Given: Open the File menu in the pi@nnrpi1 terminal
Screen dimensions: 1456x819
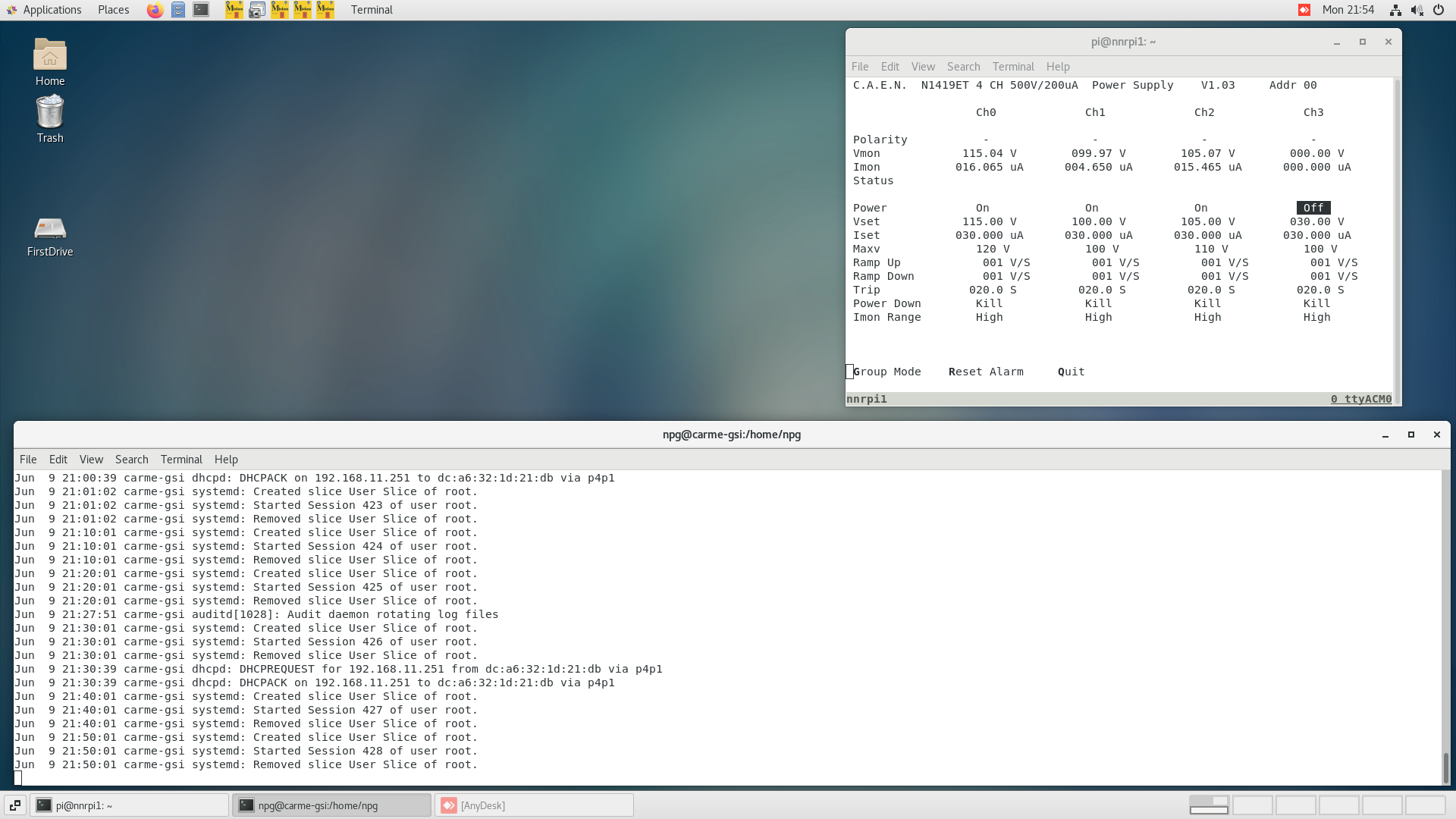Looking at the screenshot, I should tap(860, 66).
